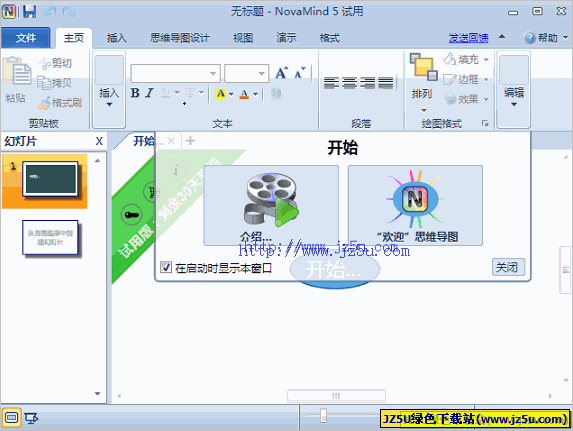Open the View (视图) tab

point(243,38)
